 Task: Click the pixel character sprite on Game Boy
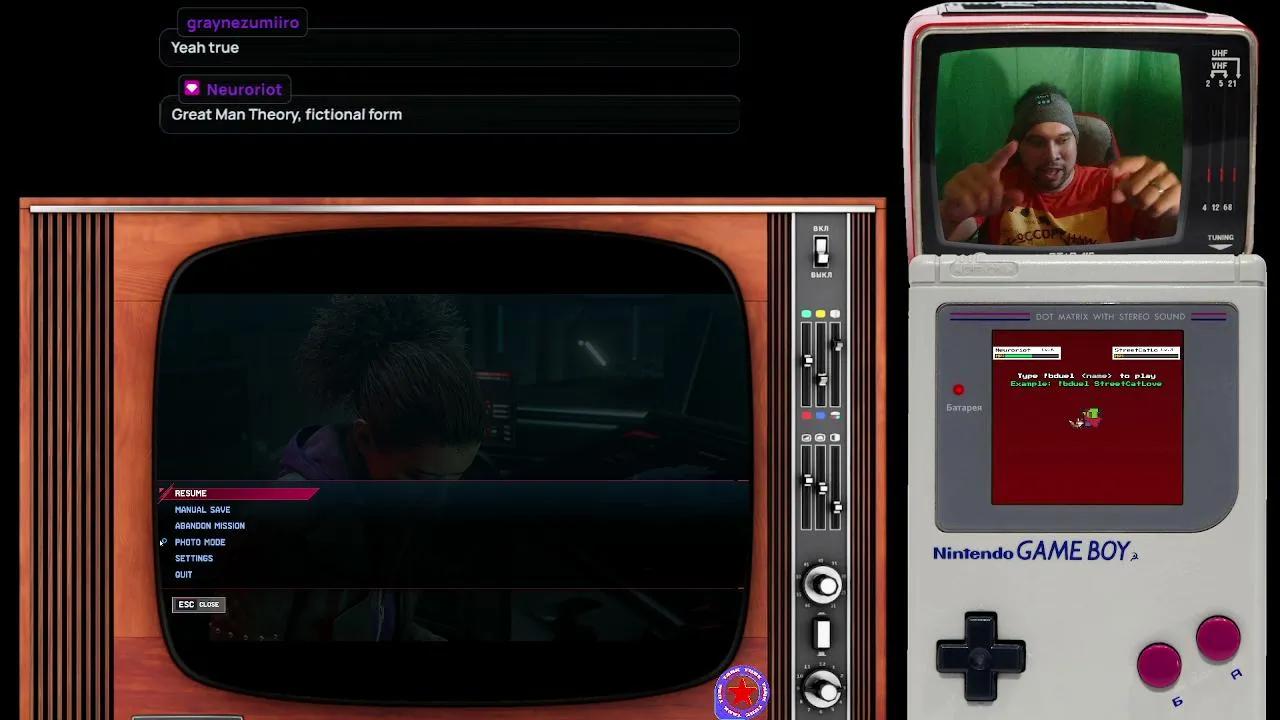point(1086,418)
